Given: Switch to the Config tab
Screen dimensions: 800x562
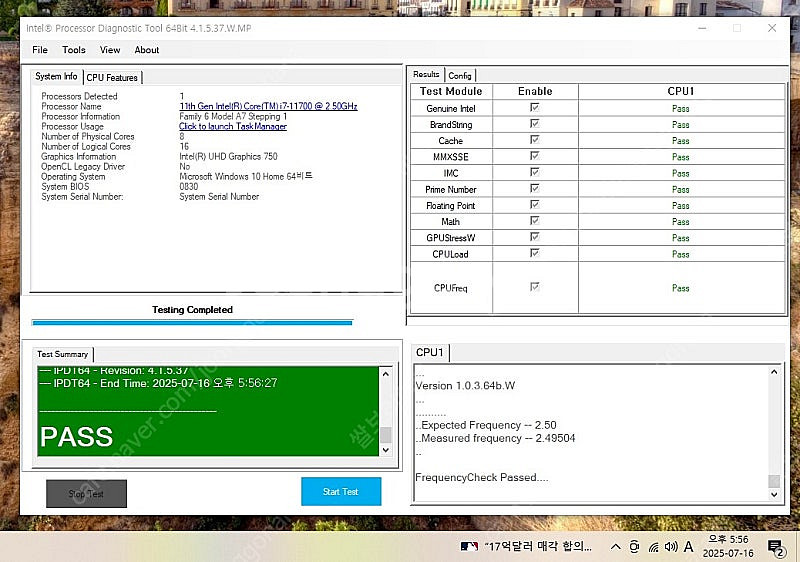Looking at the screenshot, I should [x=460, y=75].
